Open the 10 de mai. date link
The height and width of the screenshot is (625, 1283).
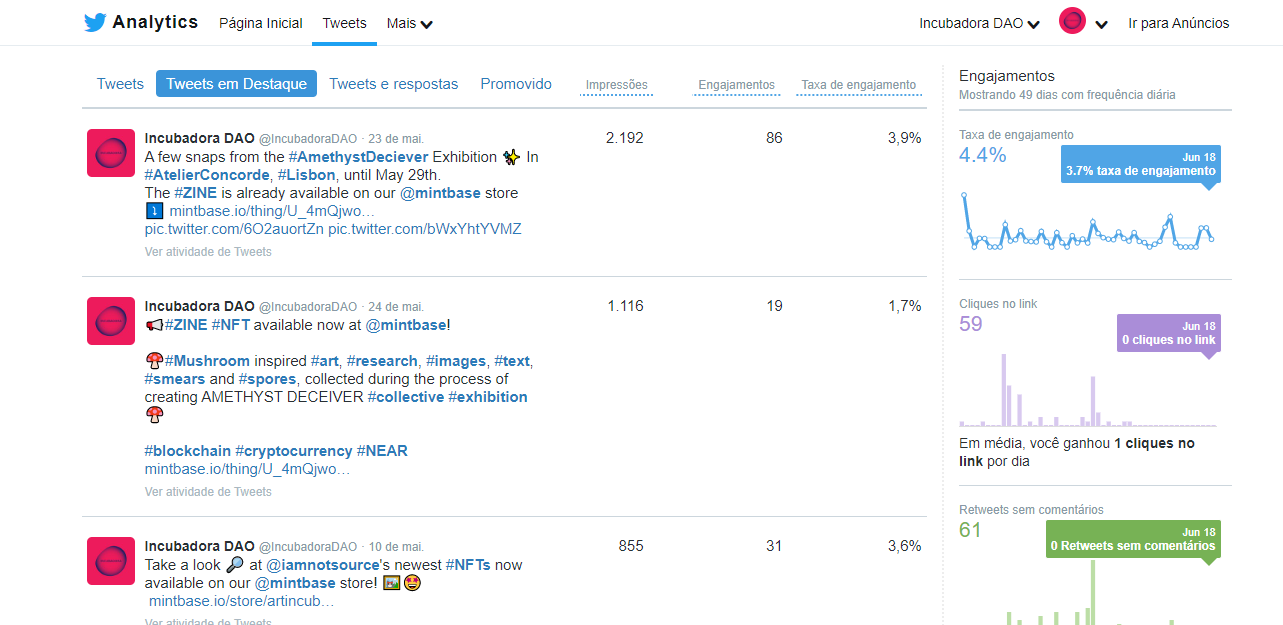pos(396,547)
